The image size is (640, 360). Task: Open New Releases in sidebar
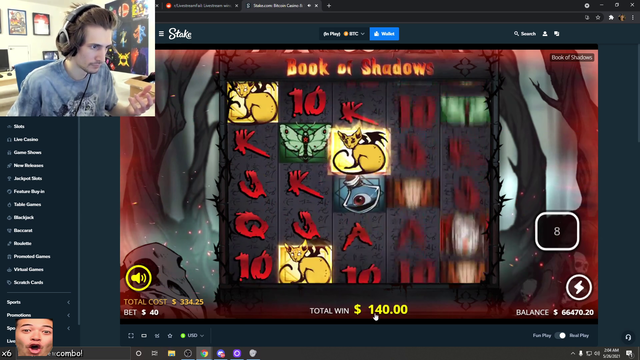click(x=28, y=166)
